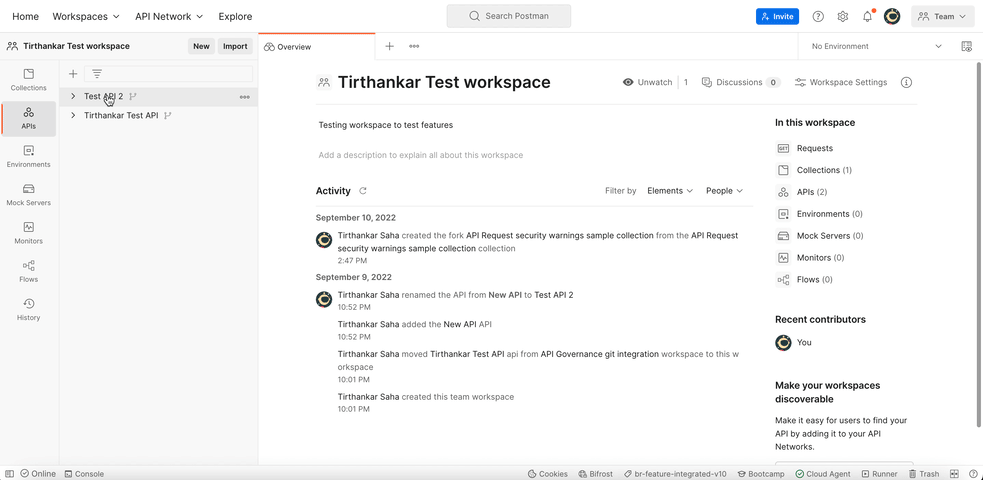Open Cookies from the status bar
Screen dimensions: 983x480
pos(548,474)
